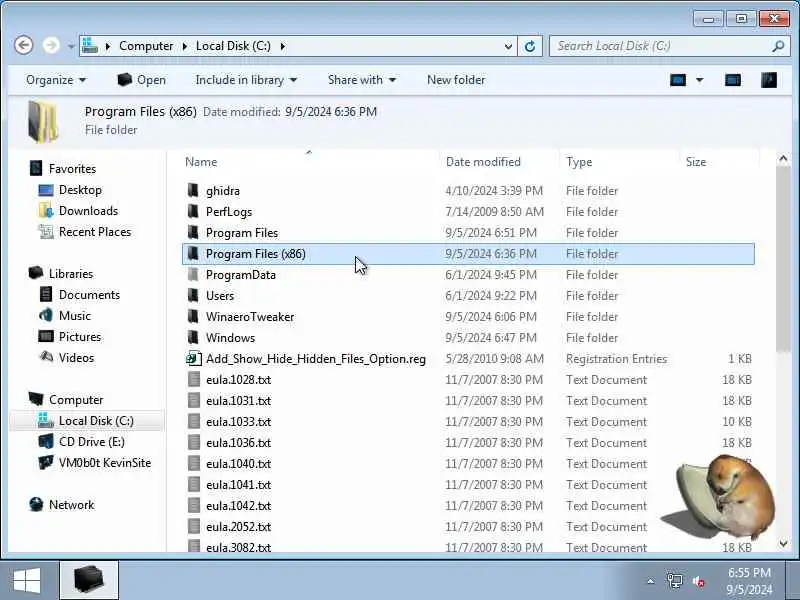Select eula.2052.txt file name
This screenshot has height=600, width=800.
pyautogui.click(x=238, y=527)
